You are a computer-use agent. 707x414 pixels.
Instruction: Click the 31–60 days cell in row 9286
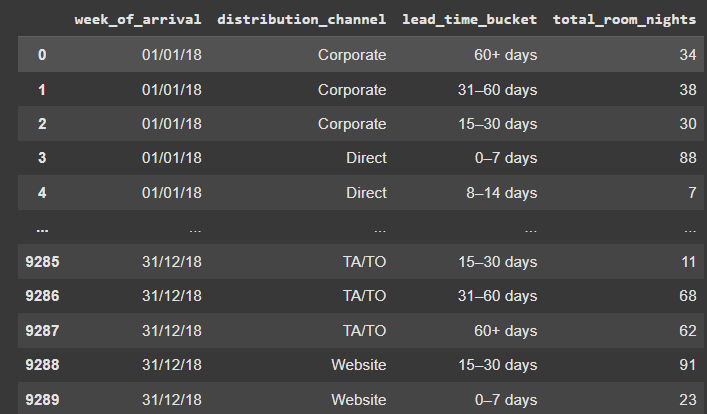click(498, 296)
